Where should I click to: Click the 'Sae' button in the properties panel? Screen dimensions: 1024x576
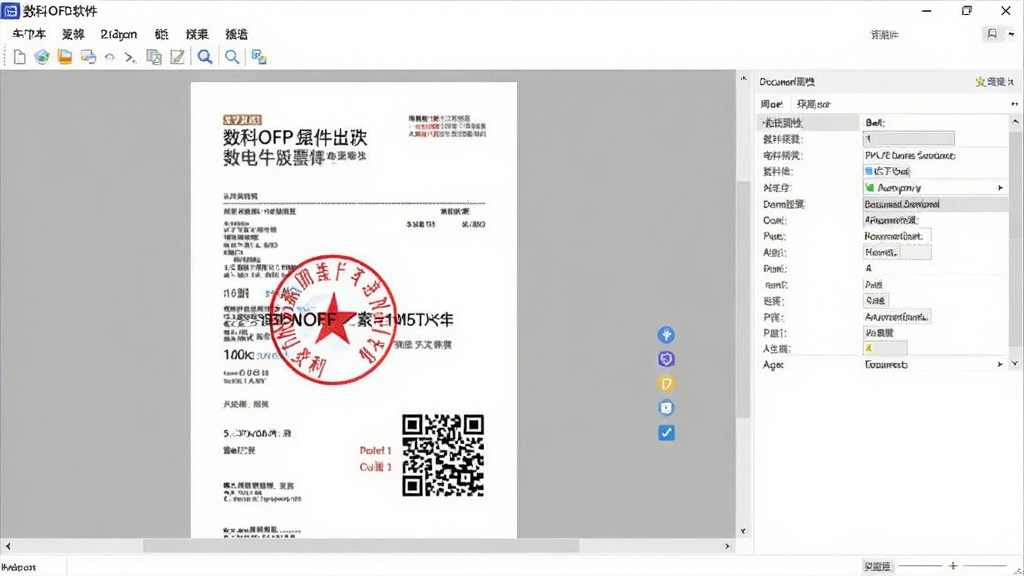click(876, 300)
